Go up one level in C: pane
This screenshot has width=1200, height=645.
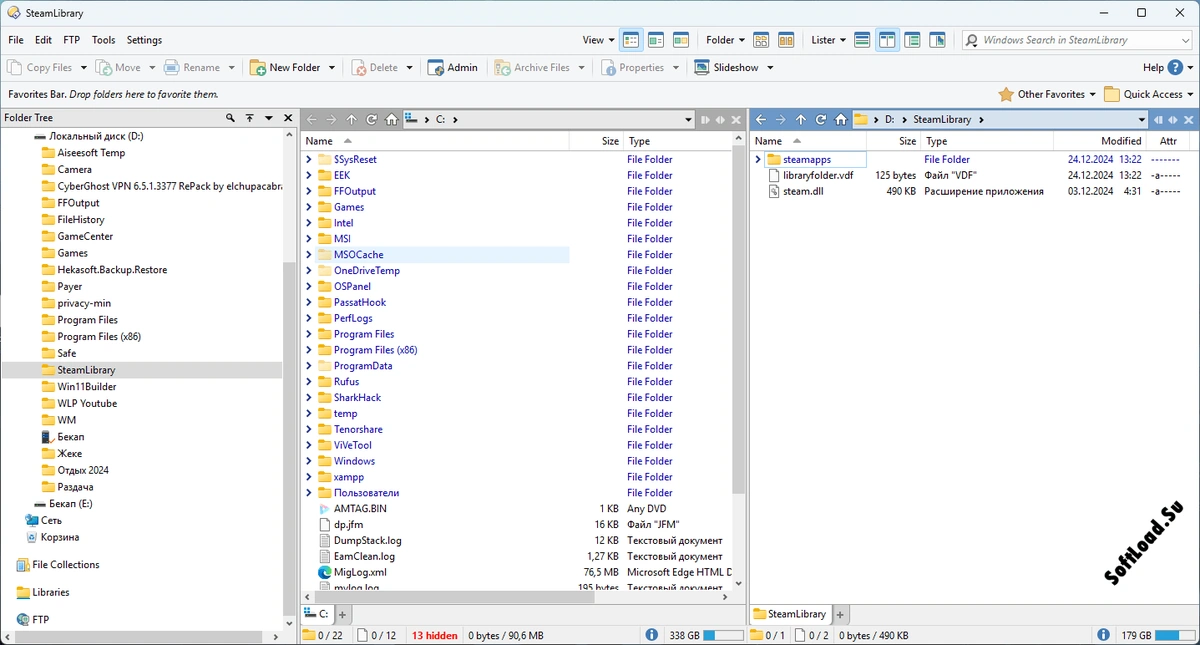352,119
